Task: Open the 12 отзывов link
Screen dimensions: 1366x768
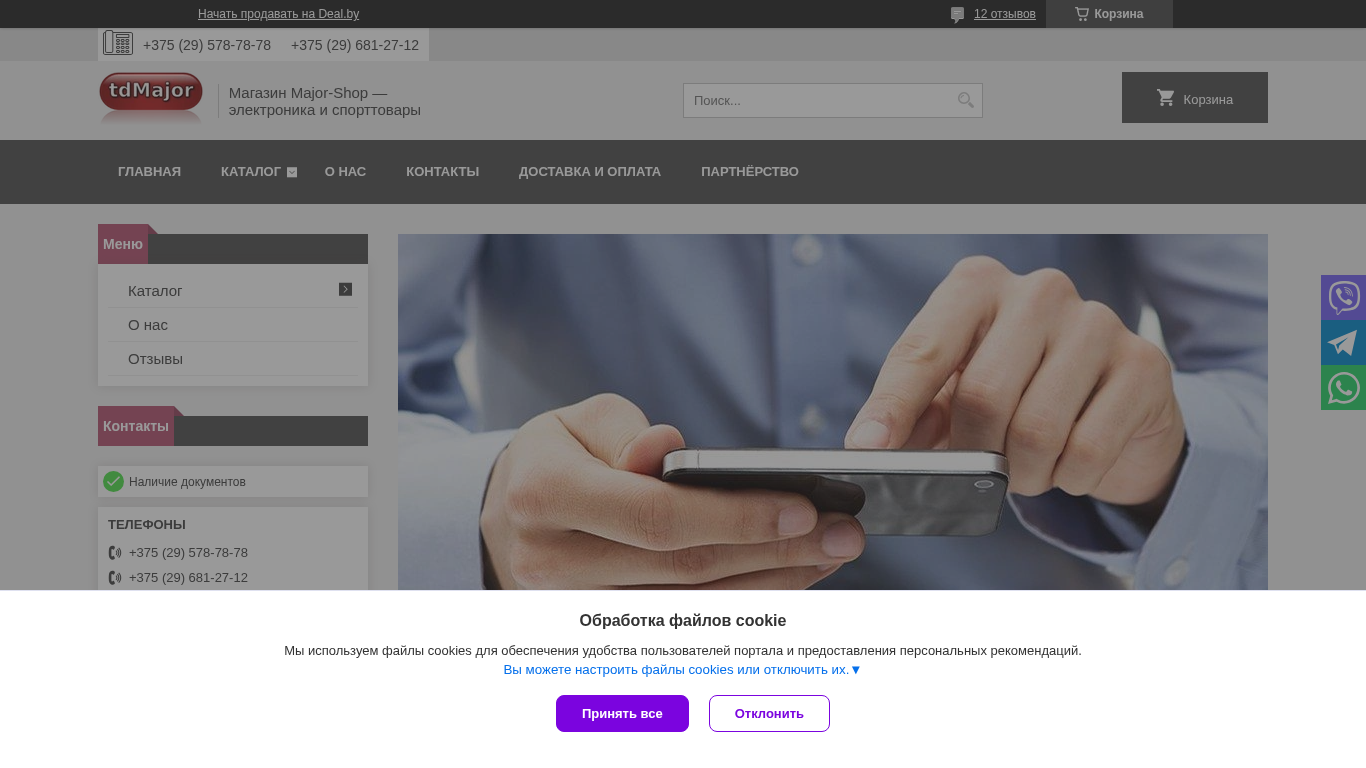Action: [x=1005, y=14]
